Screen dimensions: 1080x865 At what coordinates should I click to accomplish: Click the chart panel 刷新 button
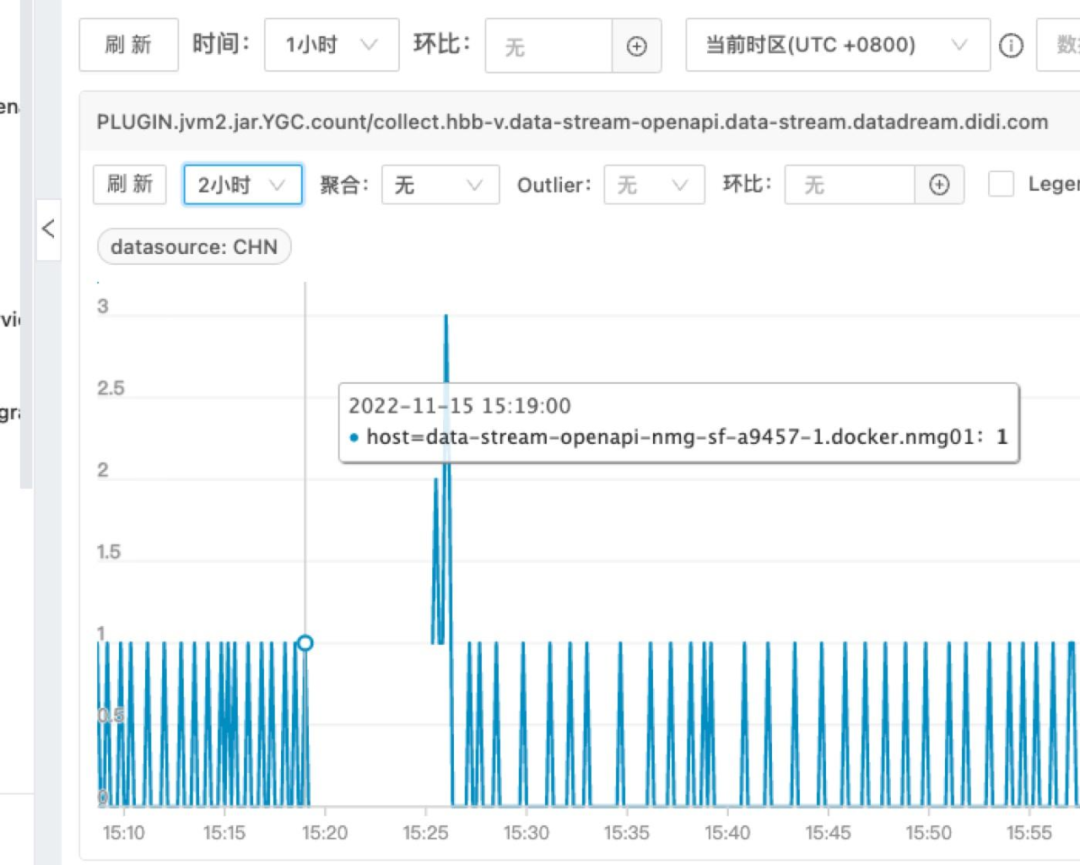coord(129,185)
